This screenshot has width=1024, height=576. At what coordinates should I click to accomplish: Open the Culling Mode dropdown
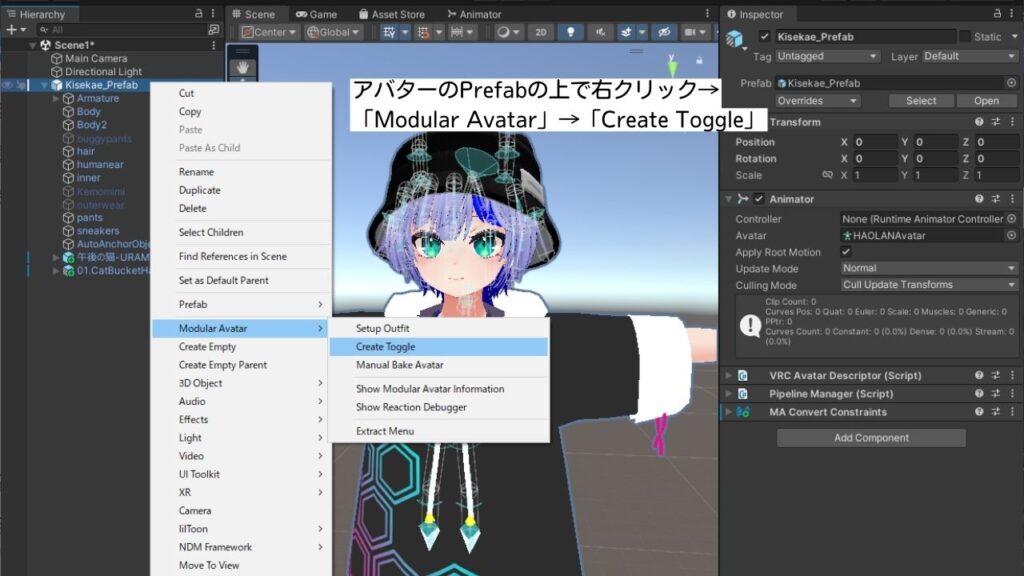click(x=928, y=284)
